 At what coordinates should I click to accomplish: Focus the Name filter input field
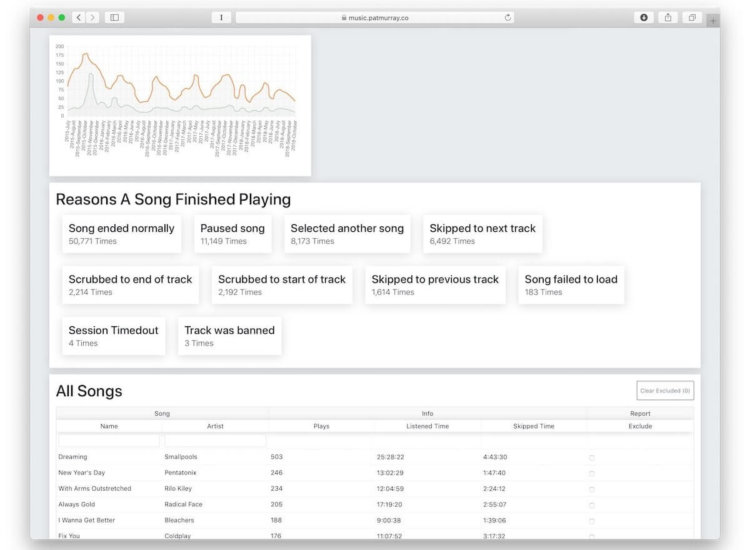pos(109,440)
